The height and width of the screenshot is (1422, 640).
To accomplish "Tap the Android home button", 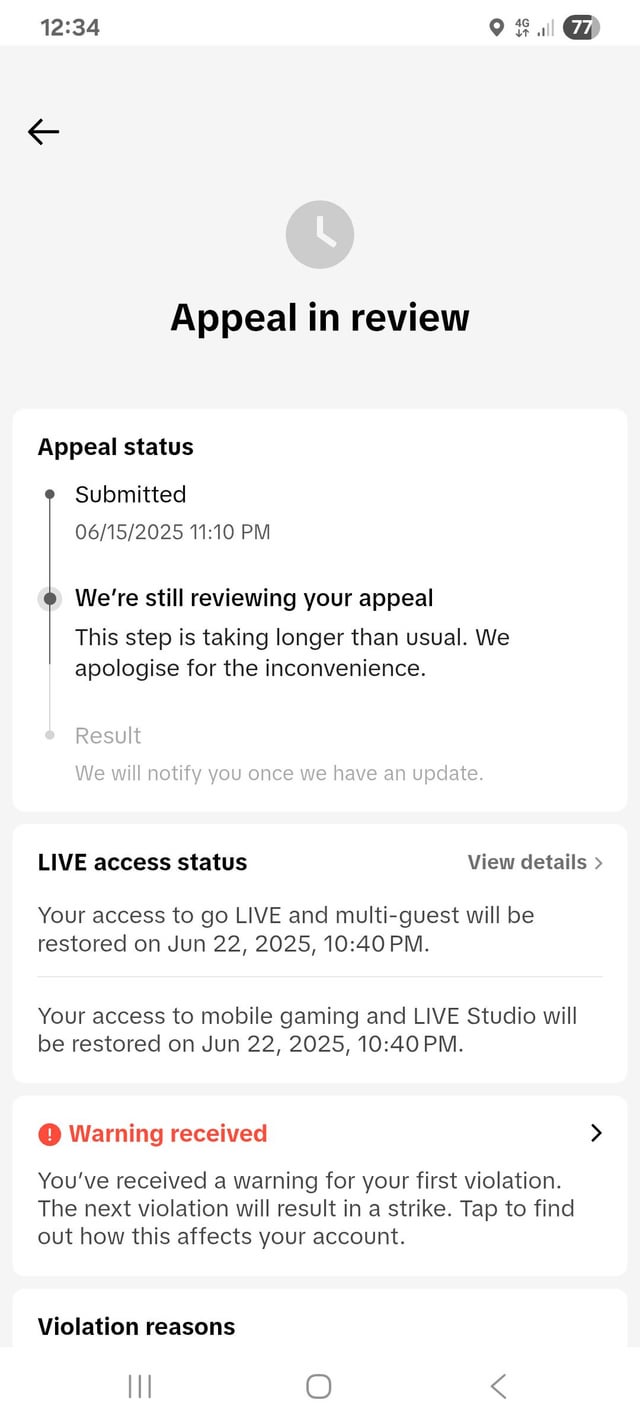I will [319, 1385].
